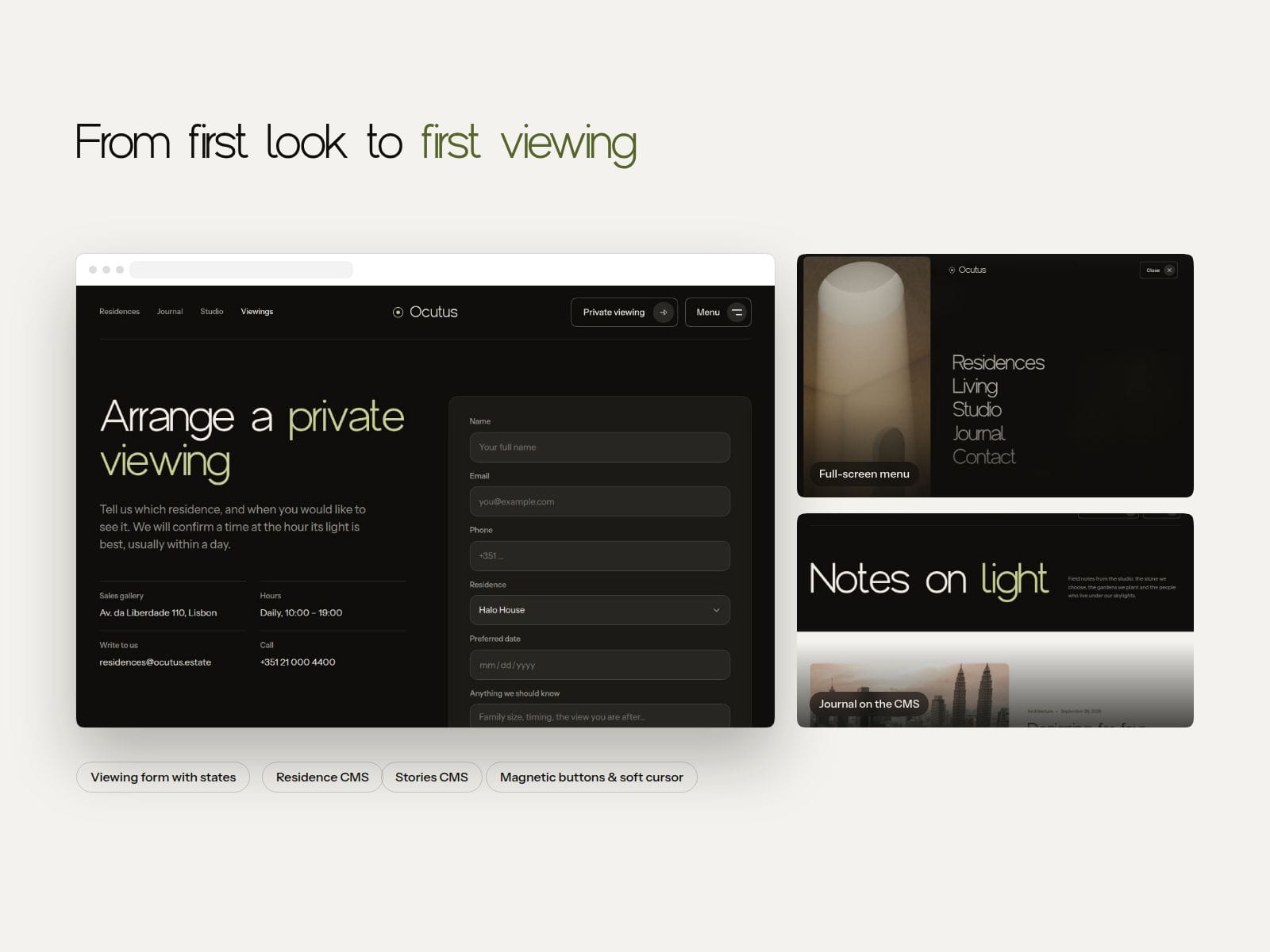The image size is (1270, 952).
Task: Click Ocutus logo in full-screen menu preview
Action: 968,270
